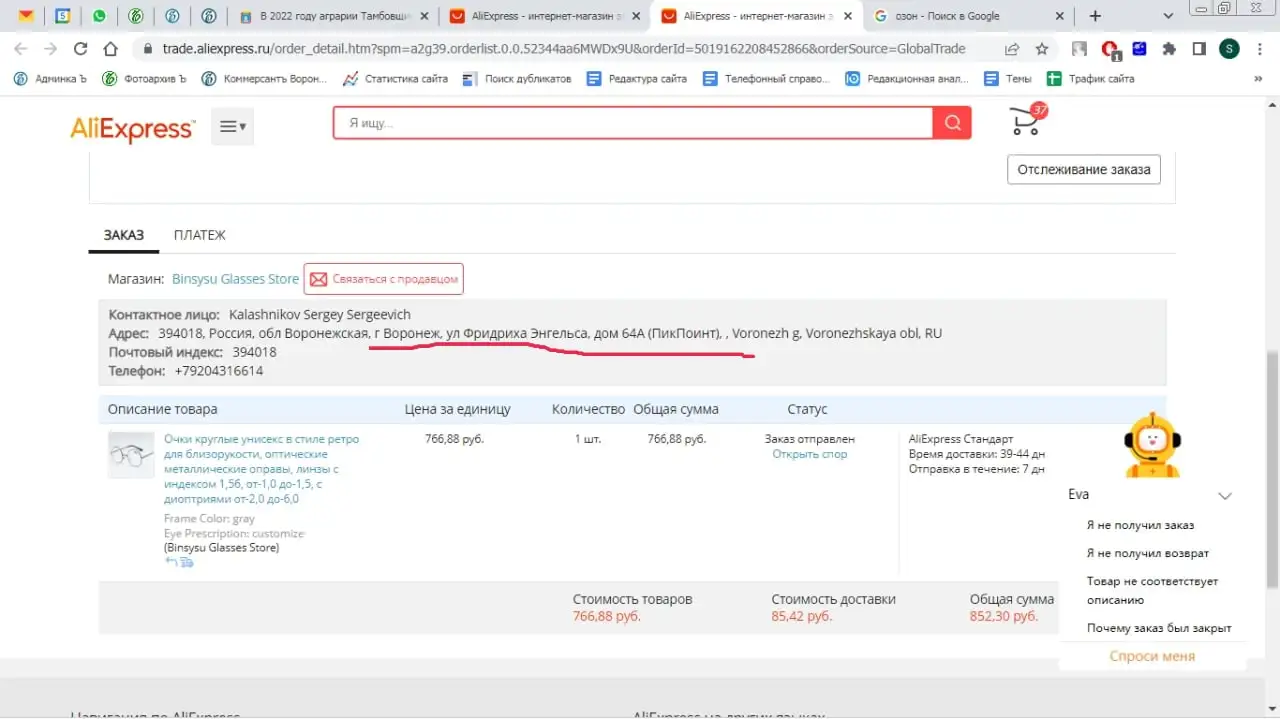Click the red search magnifier button

(x=952, y=123)
